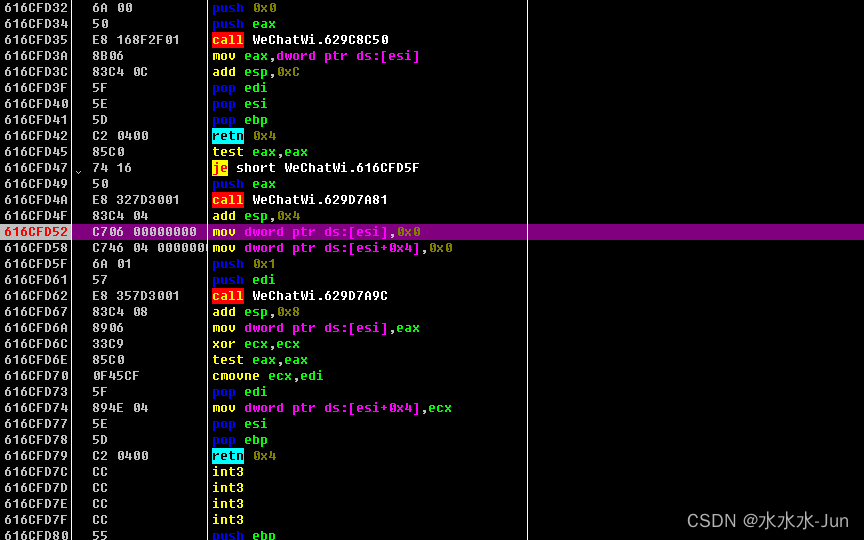Select the "add esp,0x4" instruction
The height and width of the screenshot is (540, 864).
coord(256,215)
